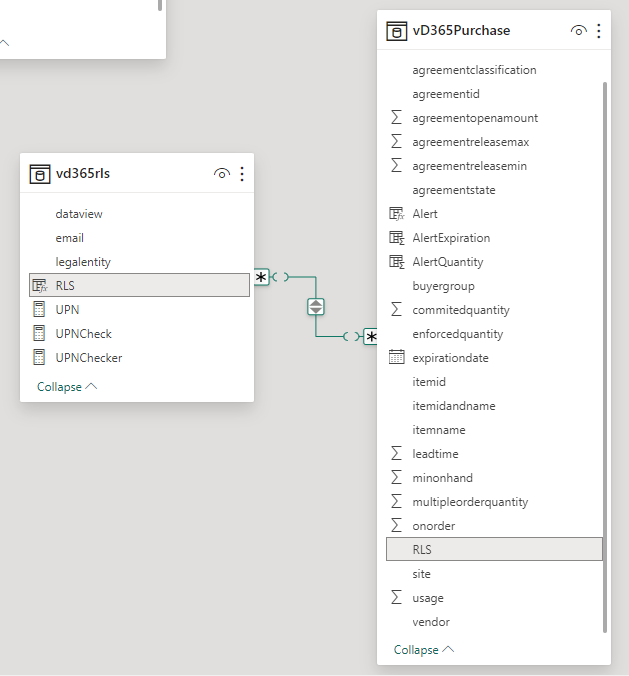
Task: Click the sigma icon next to minonhand
Action: click(x=396, y=477)
